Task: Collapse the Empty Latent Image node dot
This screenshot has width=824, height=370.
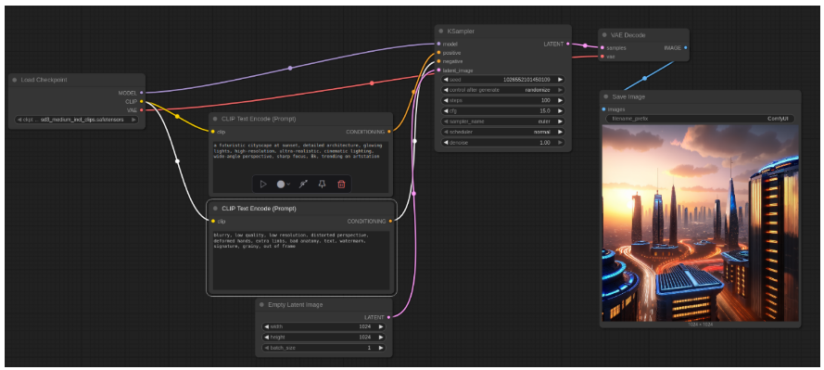Action: (262, 305)
